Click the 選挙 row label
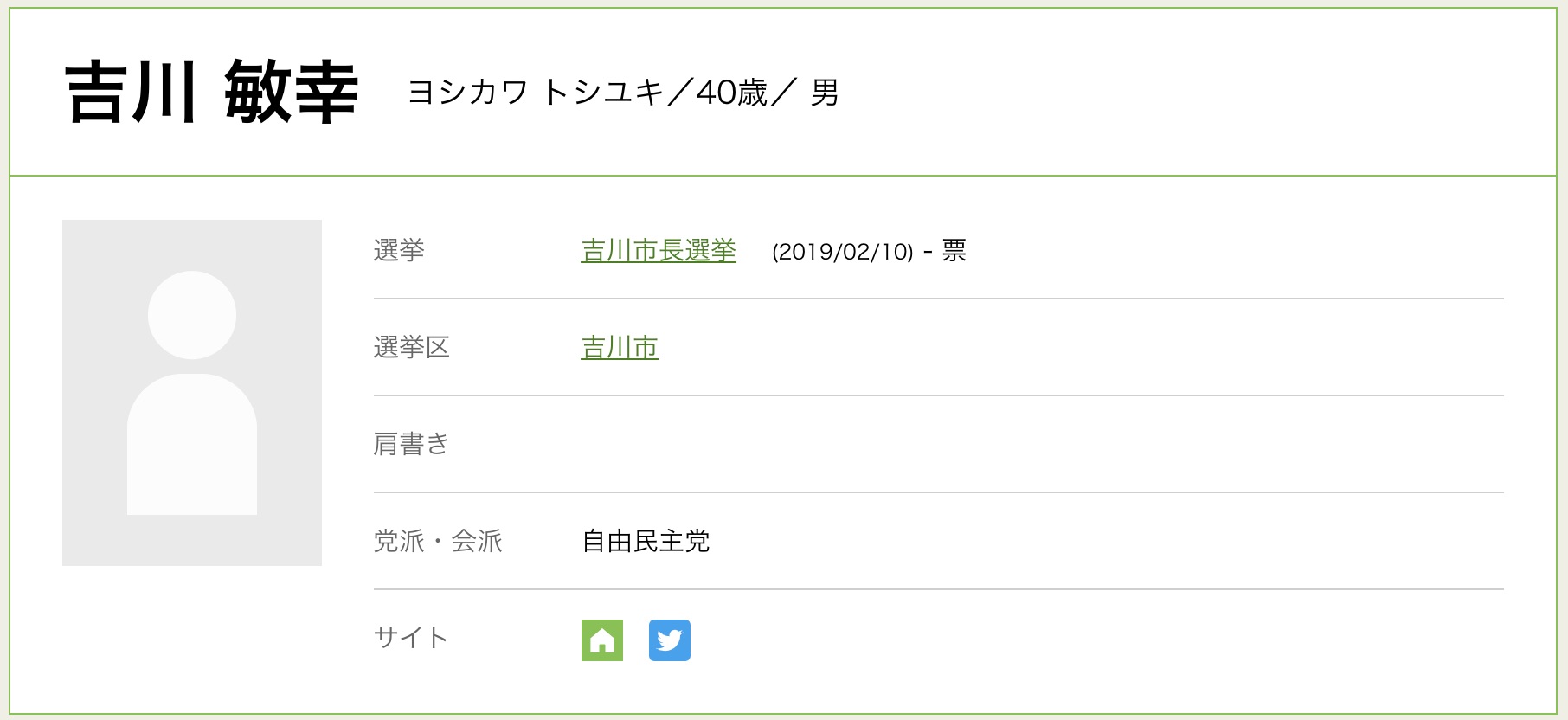Image resolution: width=1568 pixels, height=720 pixels. pos(399,251)
